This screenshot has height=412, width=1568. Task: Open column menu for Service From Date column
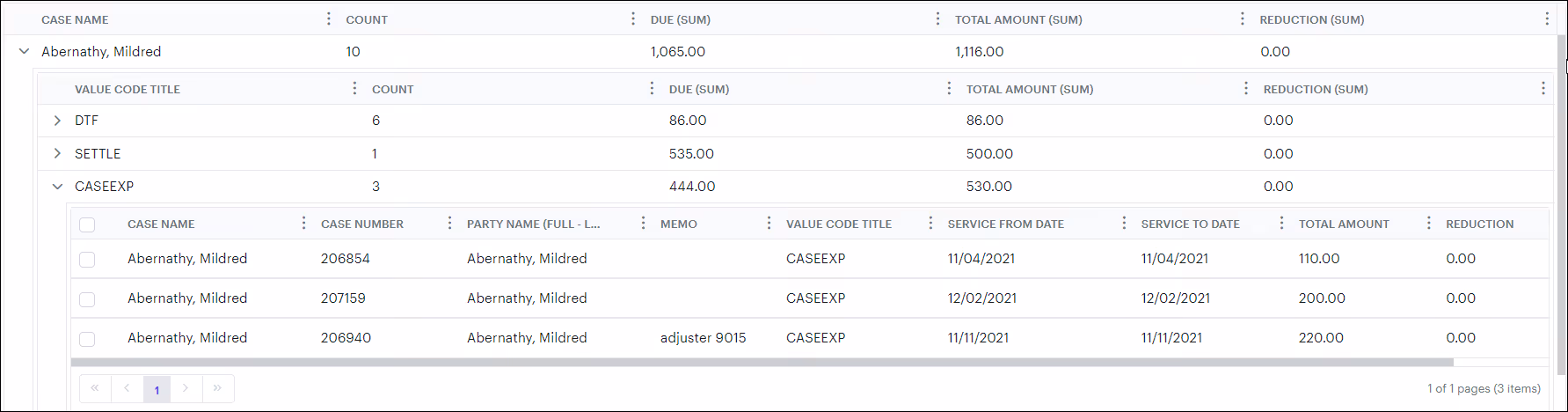pos(1124,224)
